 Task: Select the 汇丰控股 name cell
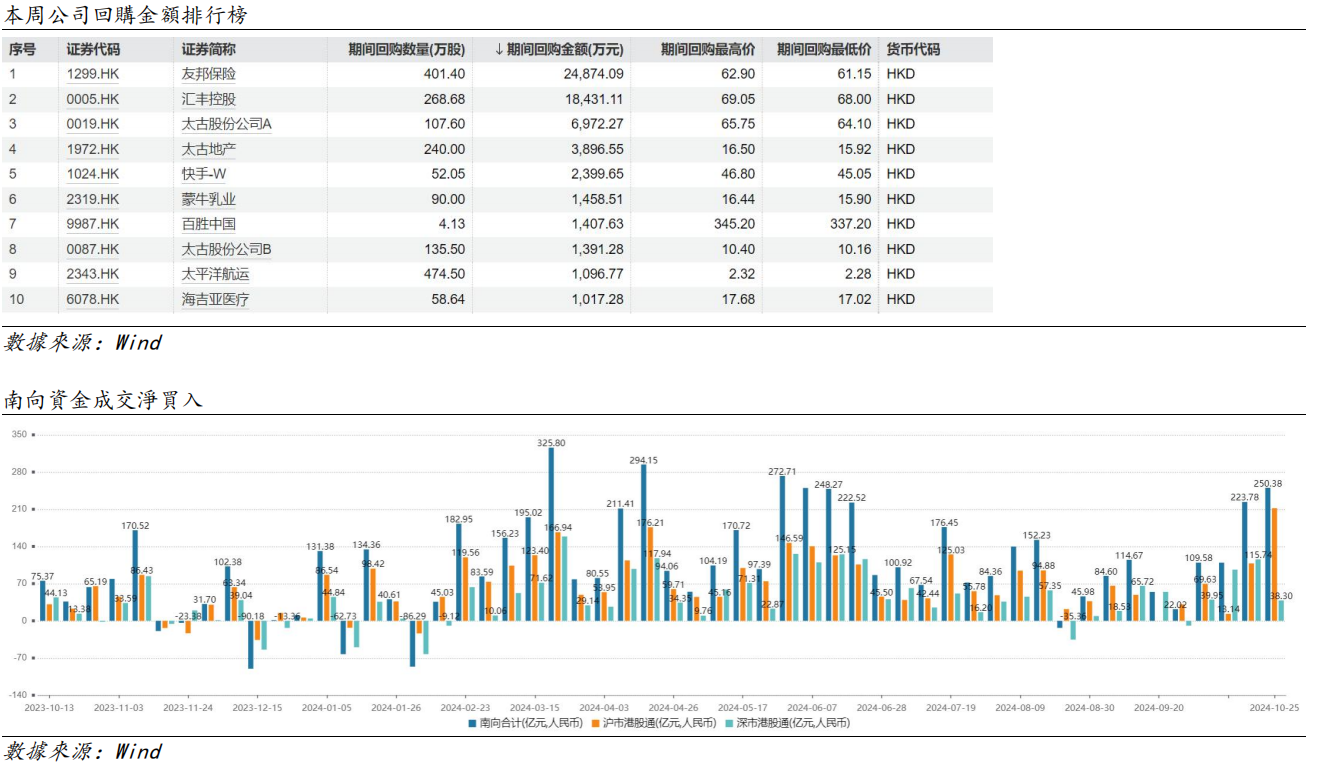point(209,99)
